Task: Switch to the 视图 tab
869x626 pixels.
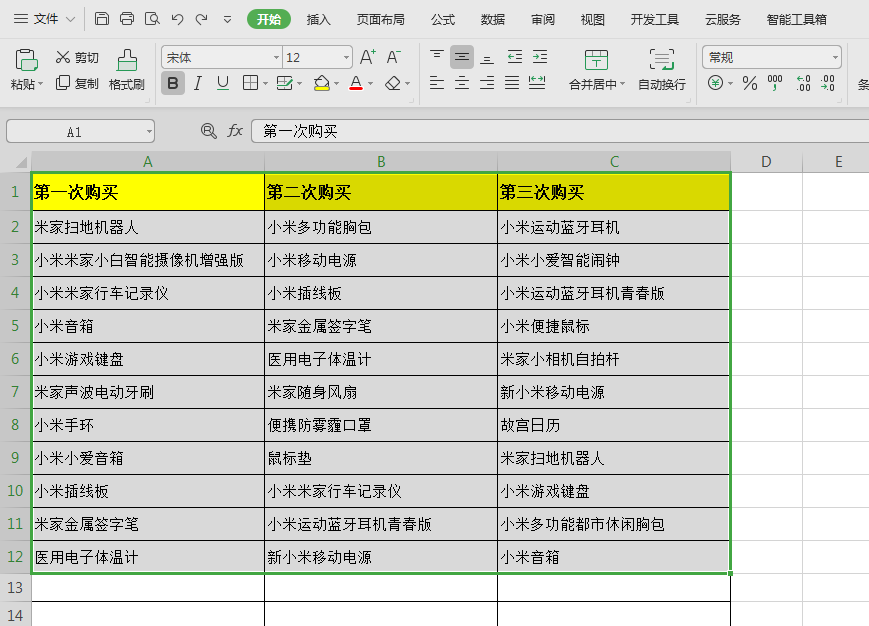Action: coord(592,19)
